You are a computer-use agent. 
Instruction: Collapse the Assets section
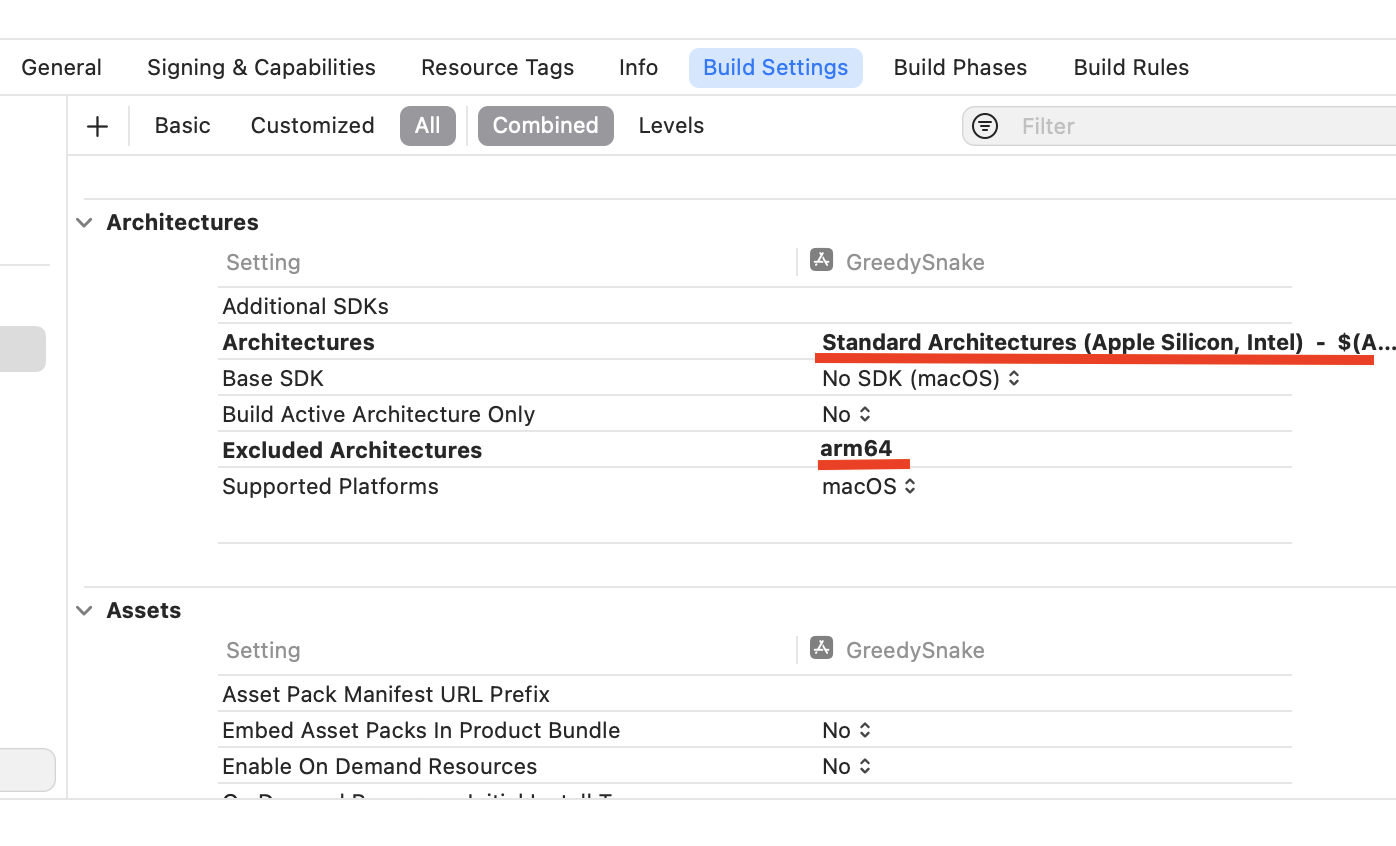click(x=85, y=610)
